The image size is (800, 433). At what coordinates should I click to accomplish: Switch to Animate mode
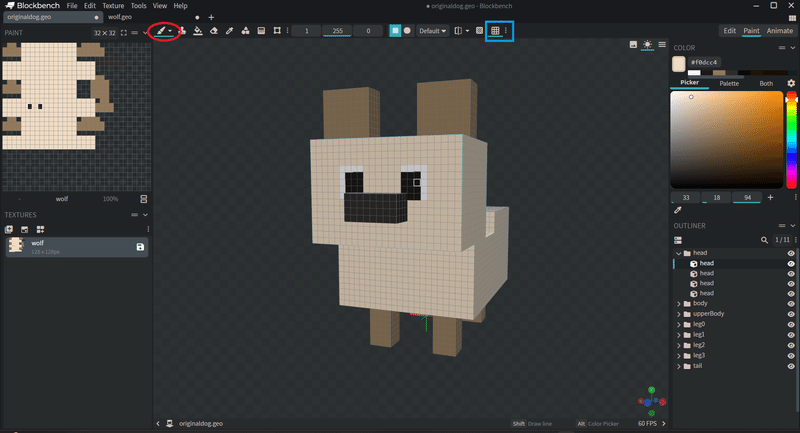[x=780, y=31]
